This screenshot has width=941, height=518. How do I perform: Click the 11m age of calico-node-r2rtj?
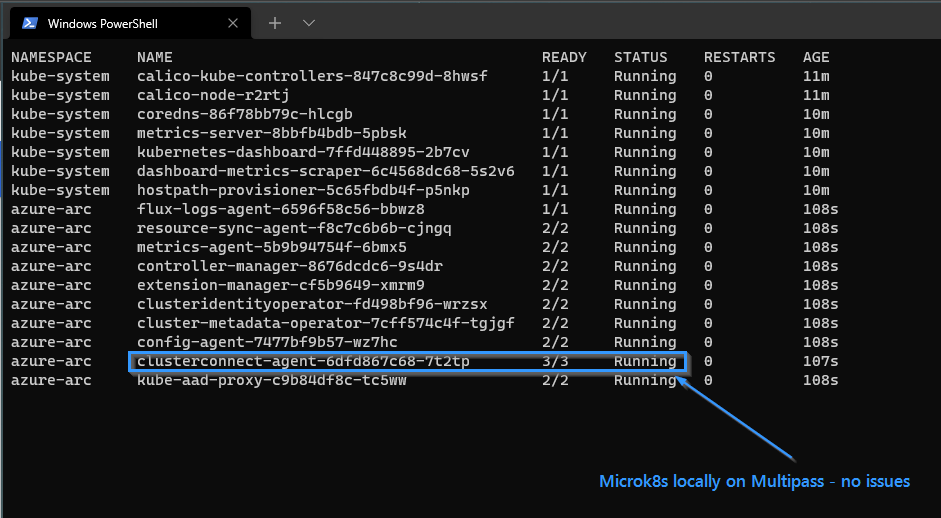[816, 95]
